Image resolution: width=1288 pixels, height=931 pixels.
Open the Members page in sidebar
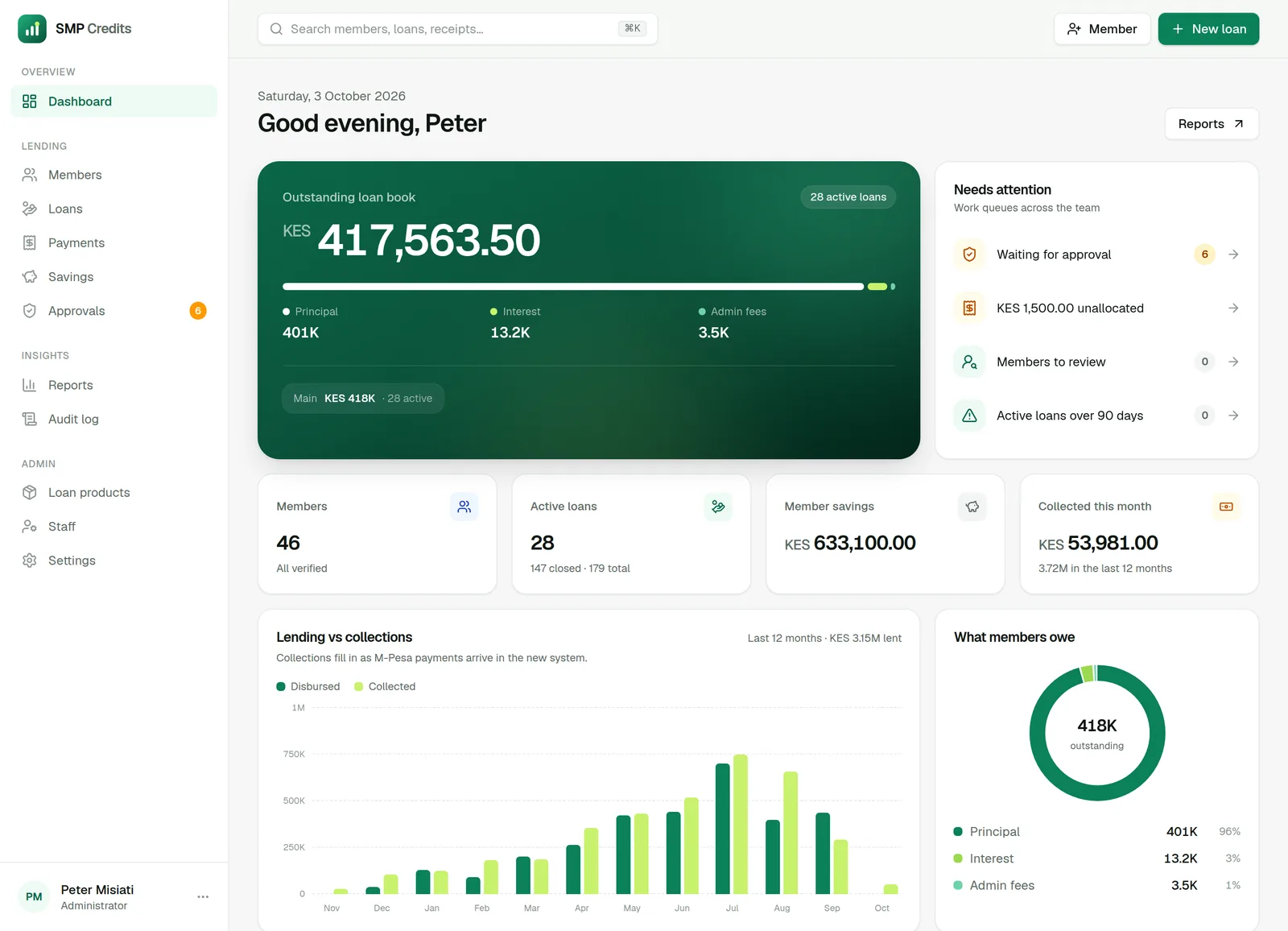coord(114,175)
